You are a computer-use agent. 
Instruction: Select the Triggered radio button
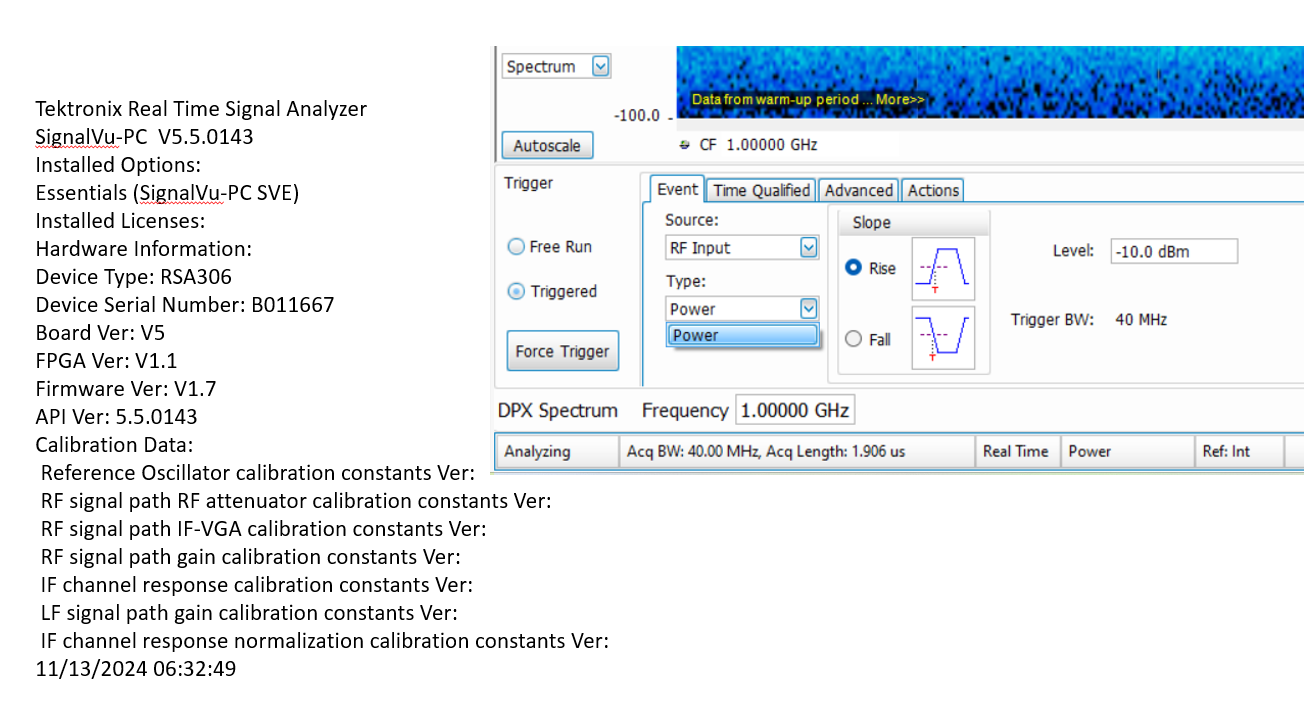(517, 292)
